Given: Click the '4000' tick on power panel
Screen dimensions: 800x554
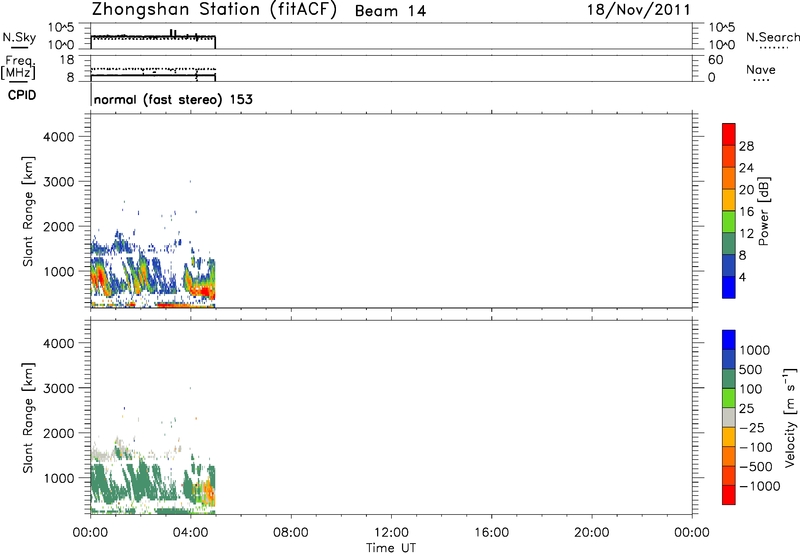Looking at the screenshot, I should click(x=59, y=137).
